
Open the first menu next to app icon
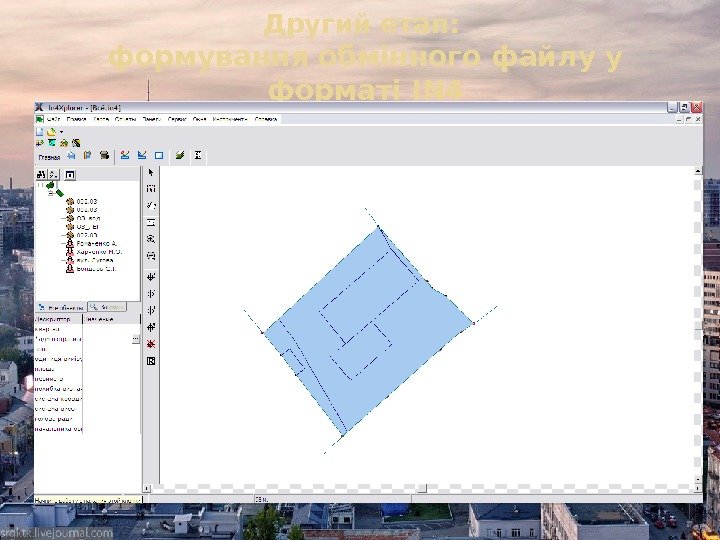[54, 119]
